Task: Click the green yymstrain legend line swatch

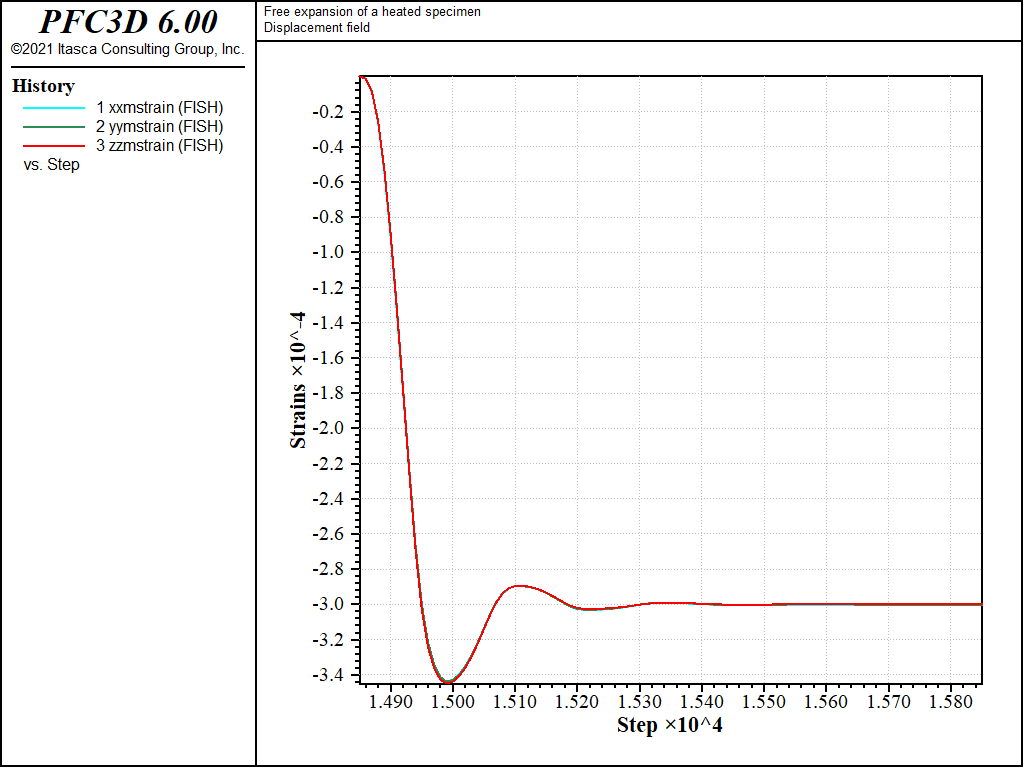Action: tap(54, 127)
